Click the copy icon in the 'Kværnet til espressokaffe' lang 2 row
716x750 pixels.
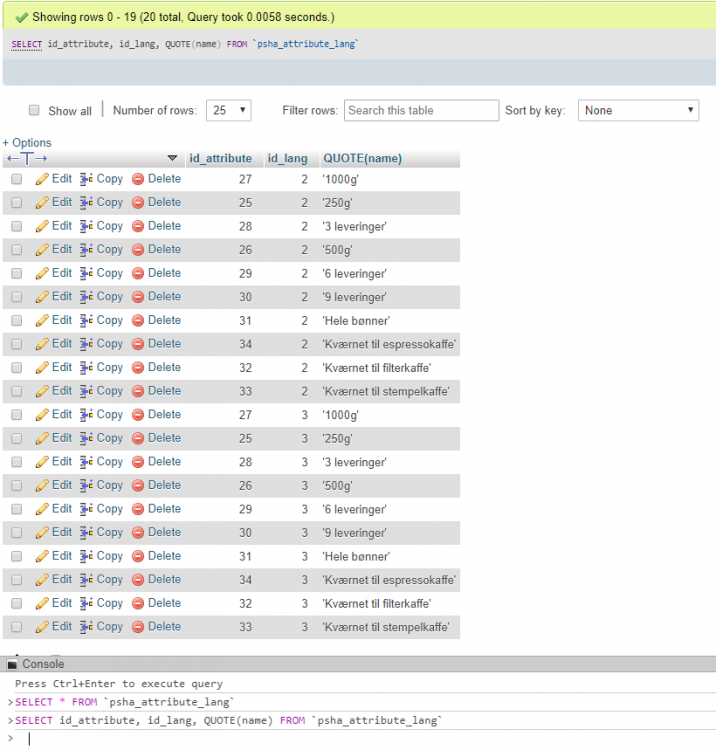point(87,344)
